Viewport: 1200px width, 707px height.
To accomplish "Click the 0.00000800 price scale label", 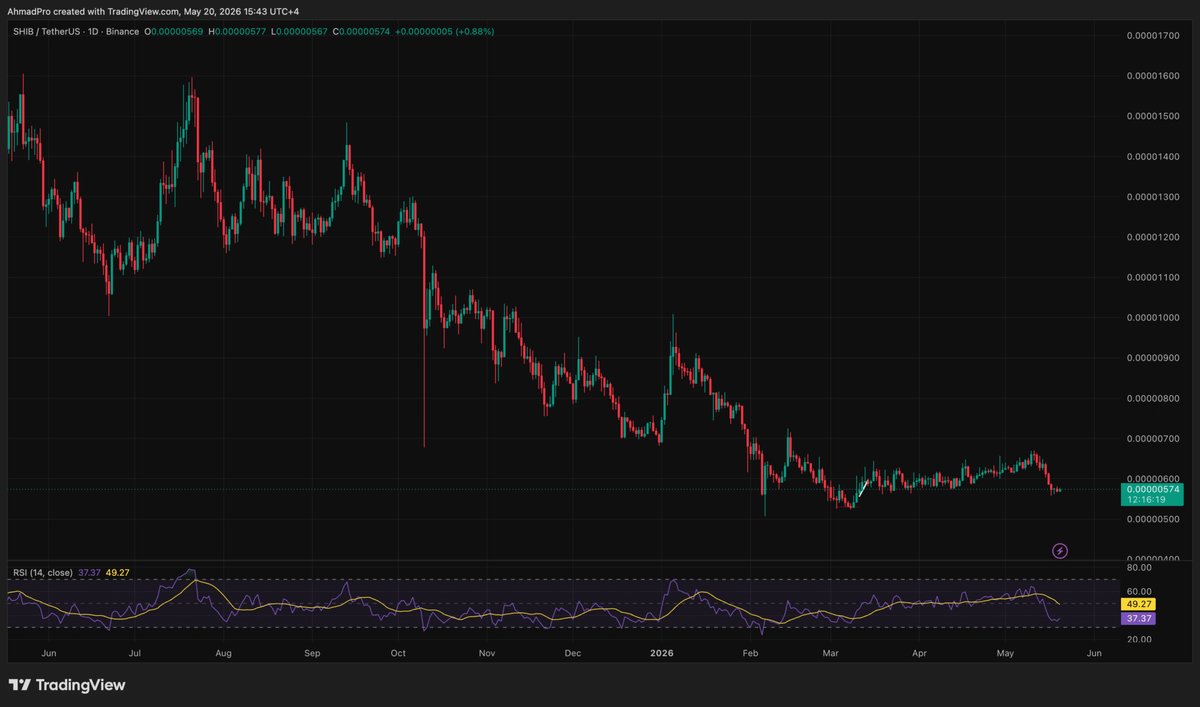I will [1154, 398].
